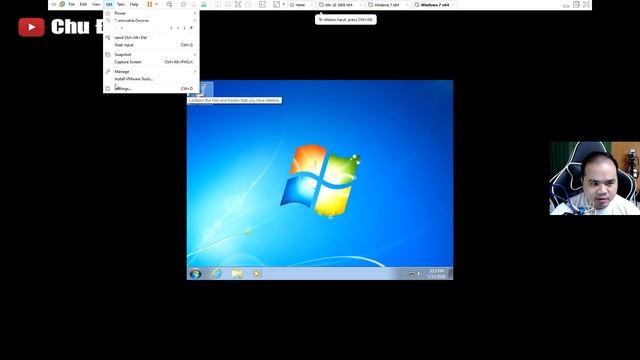Choose Send Ctrl+Alt+Del in VM menu
Image resolution: width=640 pixels, height=360 pixels.
click(151, 38)
